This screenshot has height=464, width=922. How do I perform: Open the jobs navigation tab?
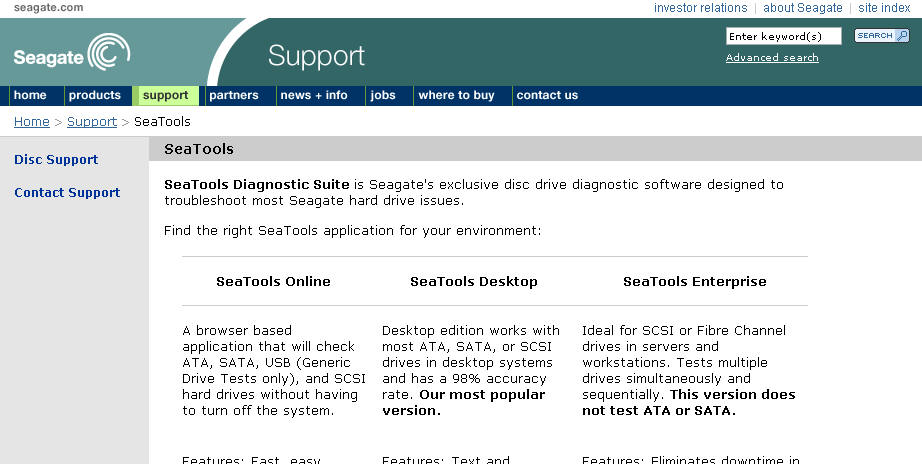click(383, 95)
